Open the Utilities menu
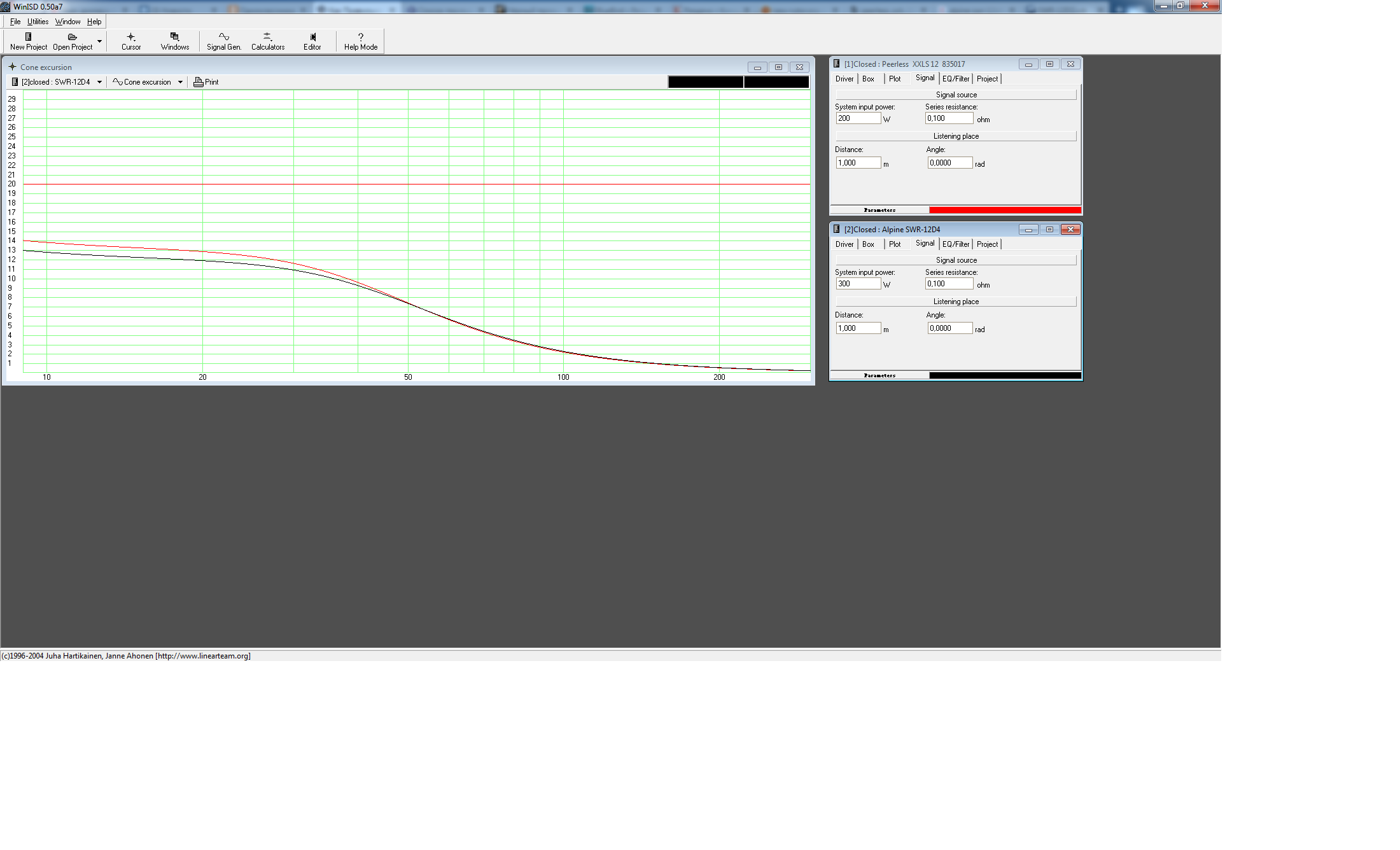 (38, 22)
